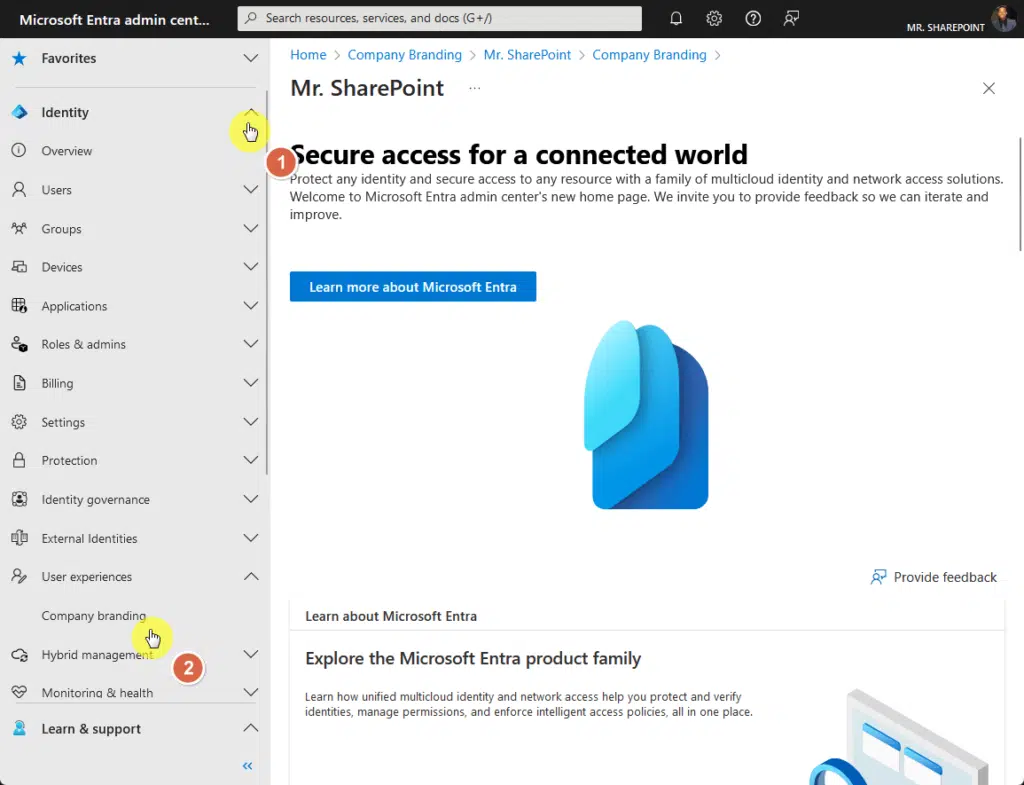Click the Identity diamond icon

pyautogui.click(x=20, y=112)
